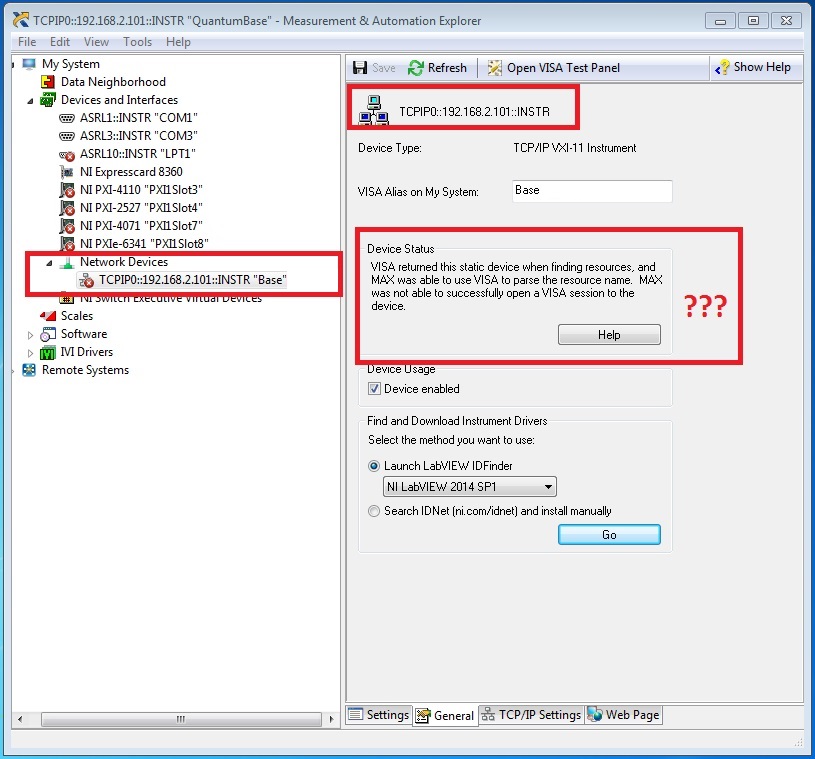Click the NI PXI-4071 device icon
The height and width of the screenshot is (759, 815).
(x=67, y=226)
